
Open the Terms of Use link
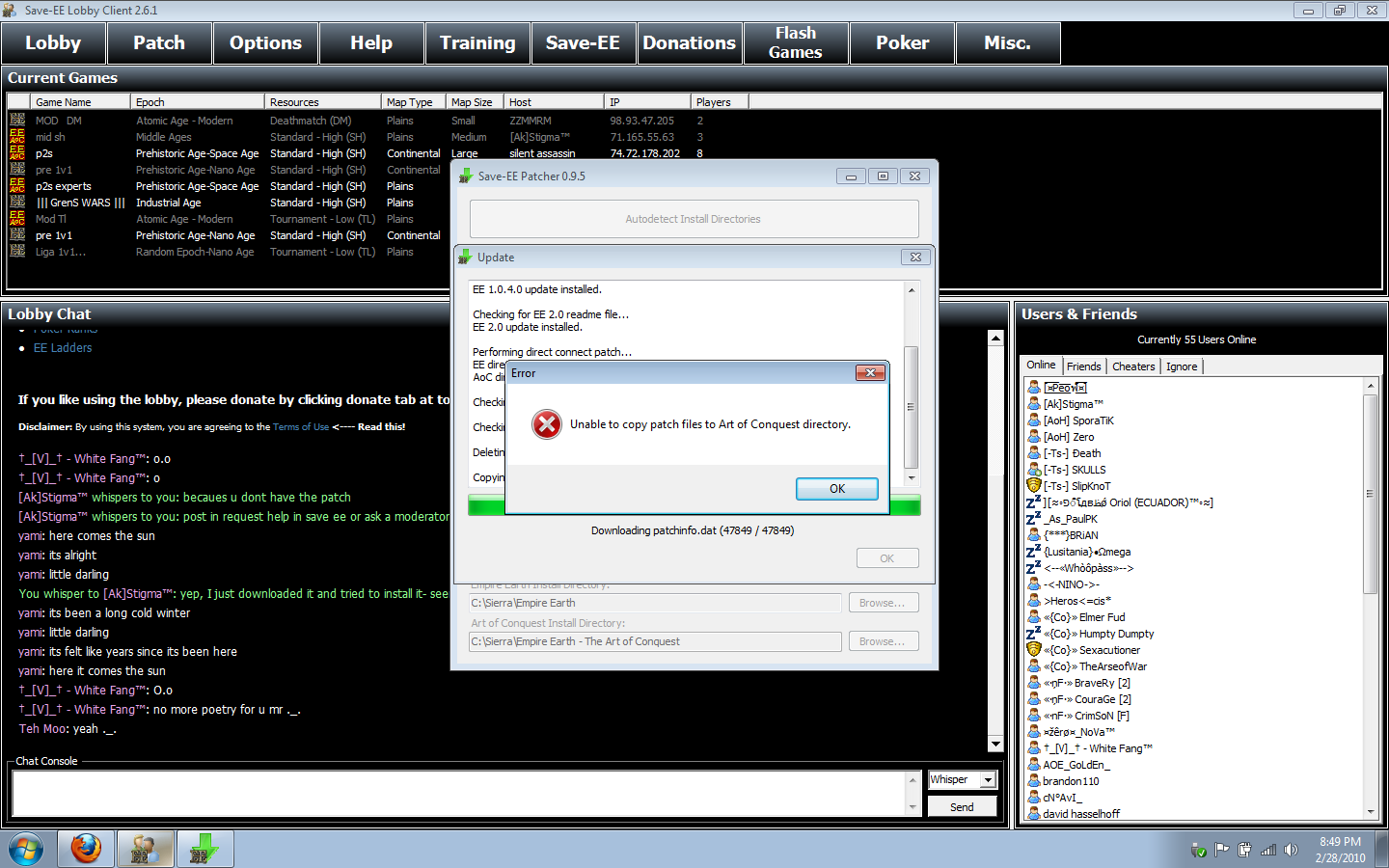(x=300, y=427)
